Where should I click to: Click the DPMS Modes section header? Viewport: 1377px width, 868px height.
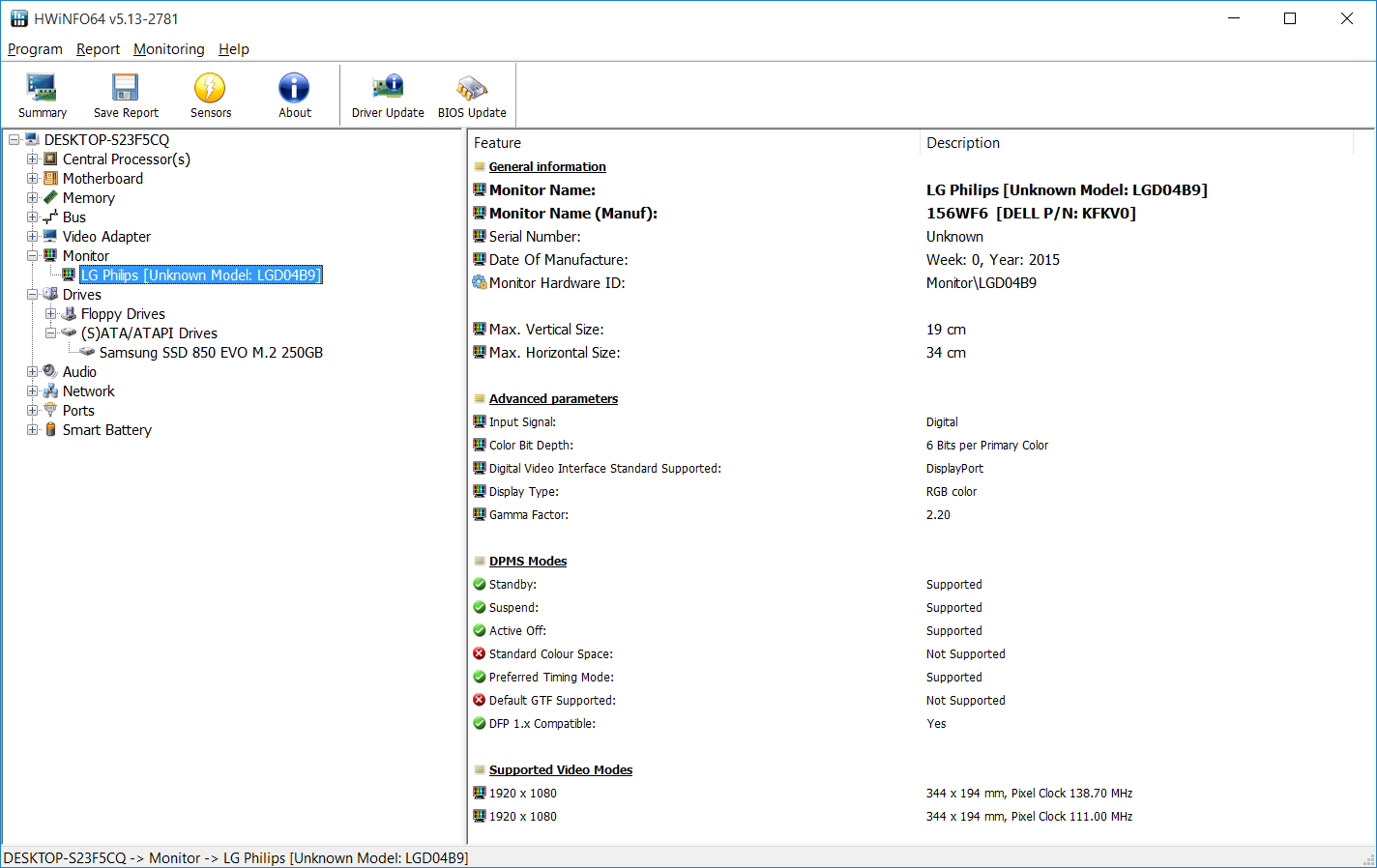coord(528,561)
